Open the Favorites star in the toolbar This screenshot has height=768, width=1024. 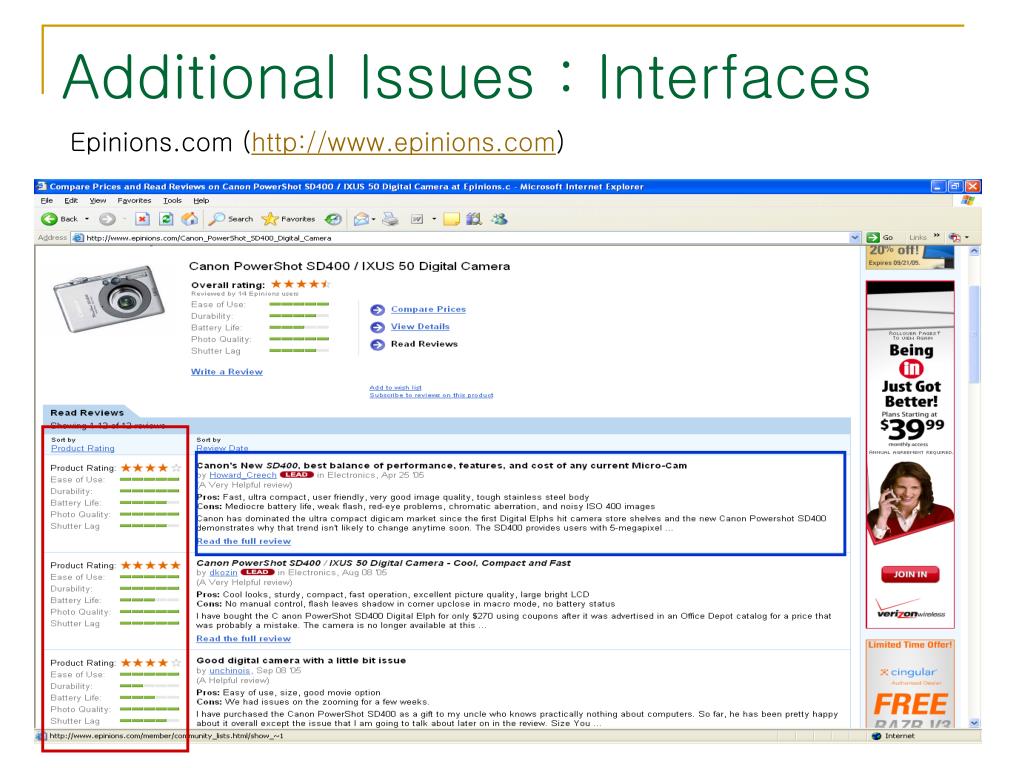tap(288, 219)
